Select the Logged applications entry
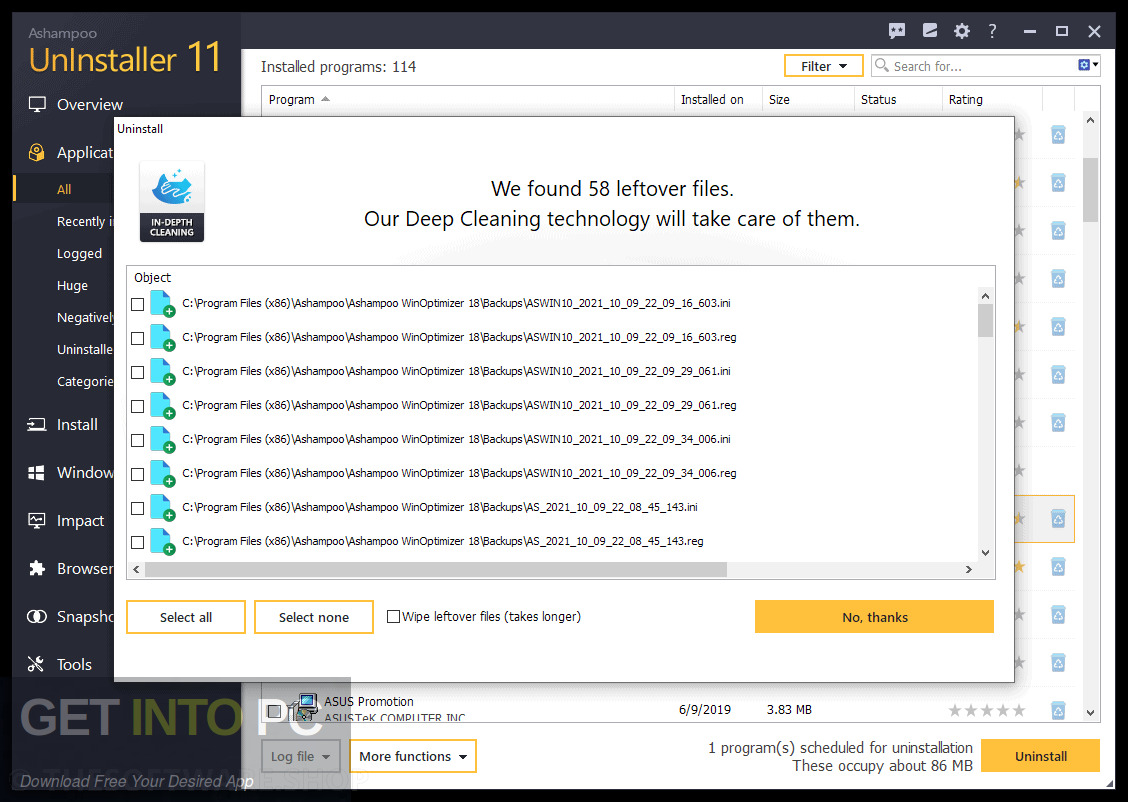This screenshot has height=802, width=1128. 79,253
